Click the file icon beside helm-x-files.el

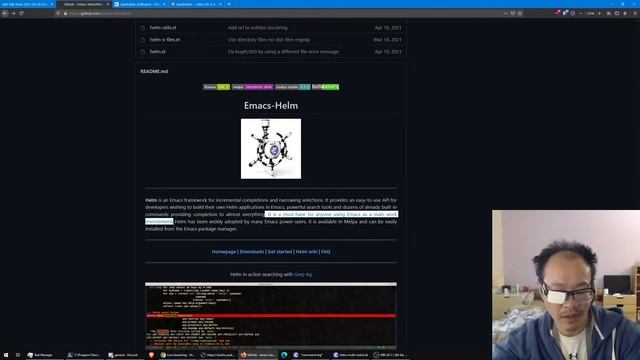(x=143, y=40)
